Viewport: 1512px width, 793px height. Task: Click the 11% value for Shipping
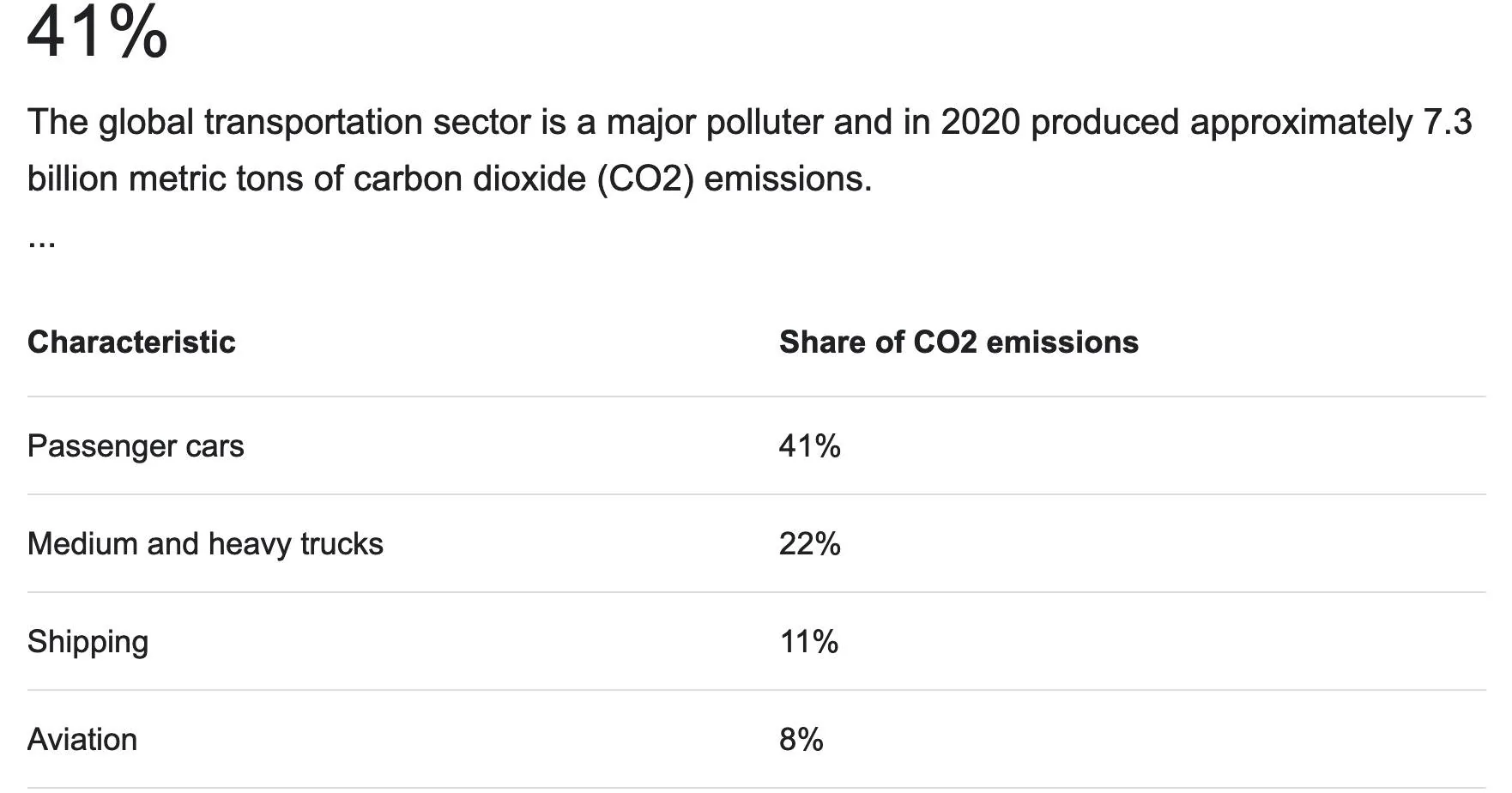(808, 642)
